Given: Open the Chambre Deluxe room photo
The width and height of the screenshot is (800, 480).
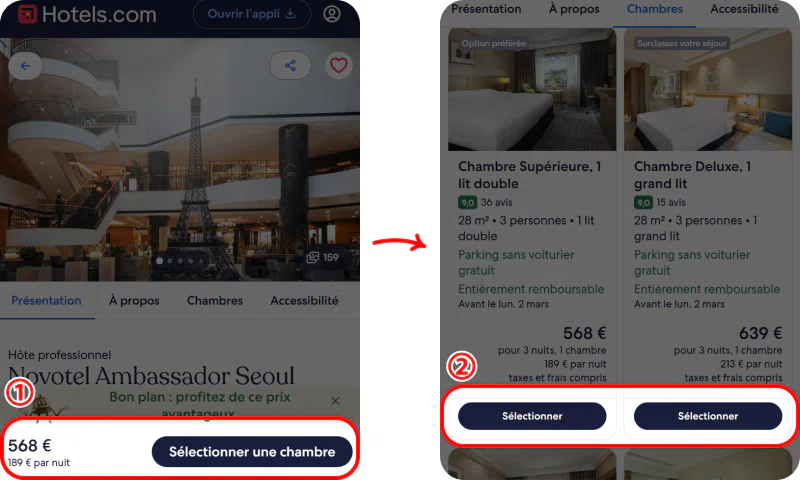Looking at the screenshot, I should pyautogui.click(x=708, y=90).
